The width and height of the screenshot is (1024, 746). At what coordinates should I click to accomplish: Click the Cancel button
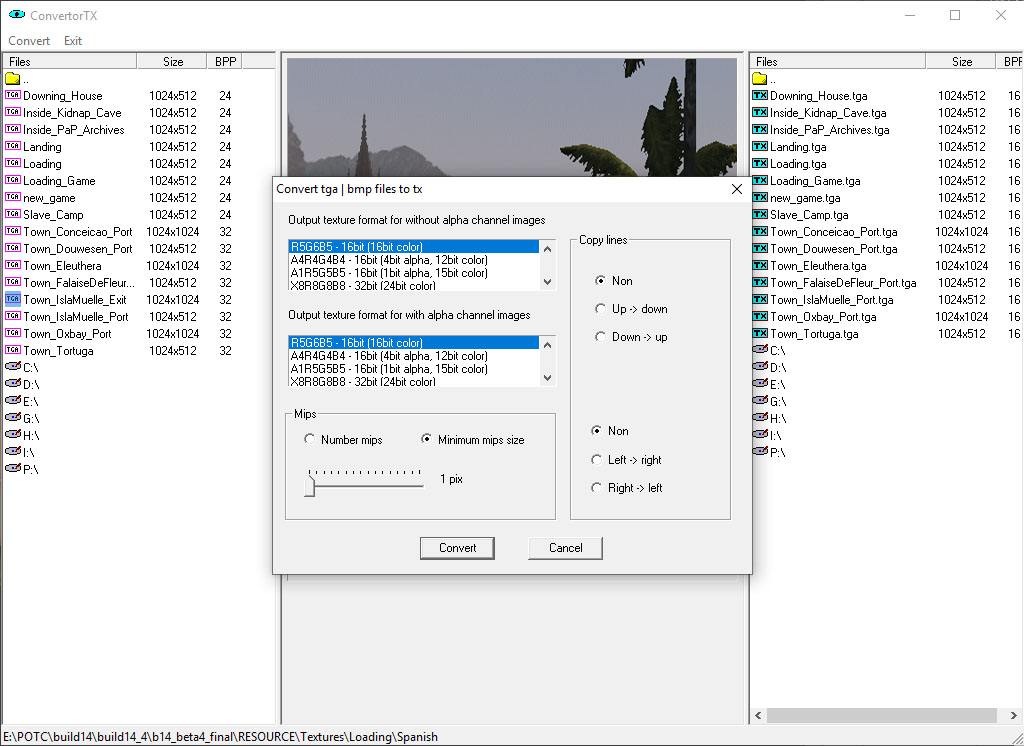tap(565, 548)
